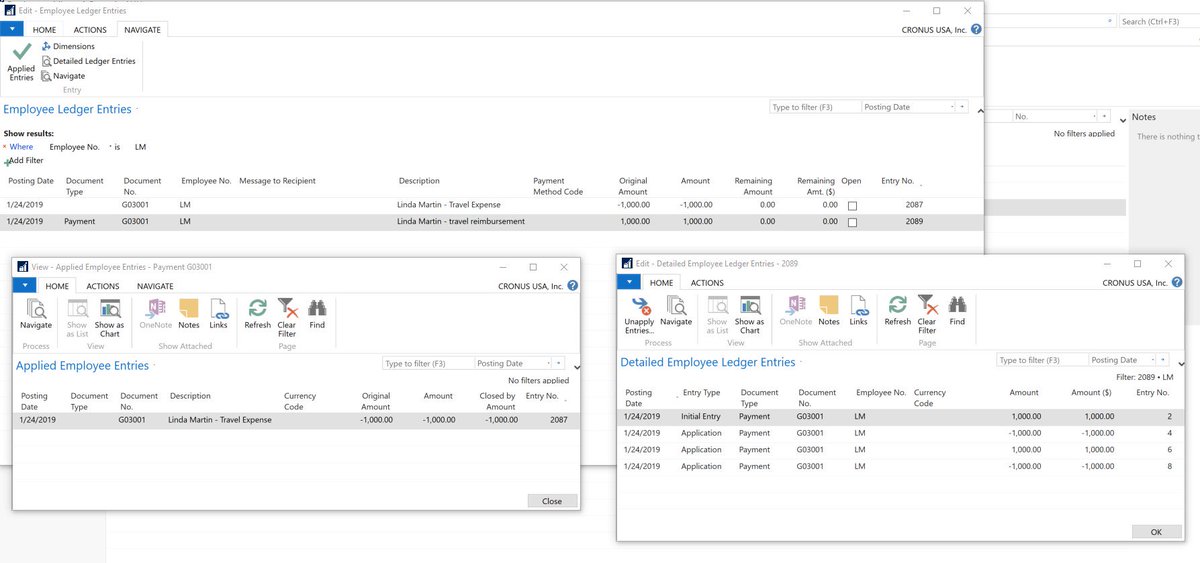The image size is (1200, 563).
Task: Click background Search (Ctrl+F3) box
Action: (x=1158, y=21)
